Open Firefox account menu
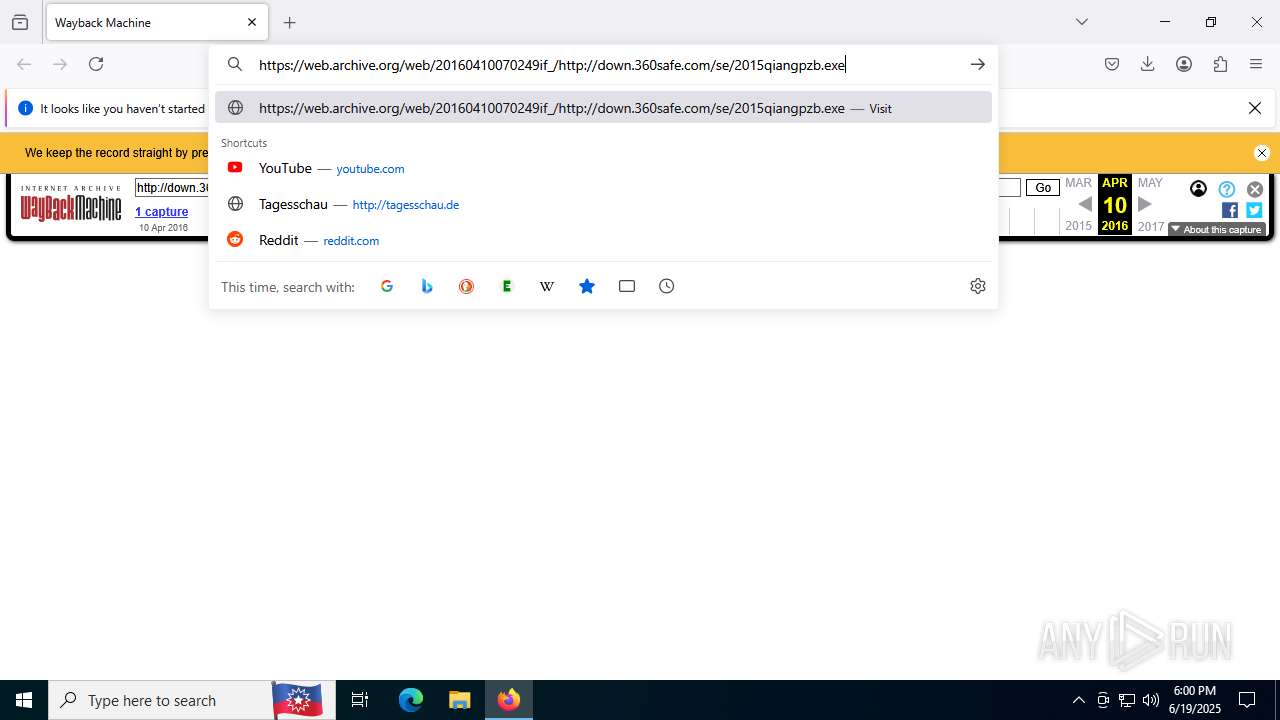 coord(1184,64)
